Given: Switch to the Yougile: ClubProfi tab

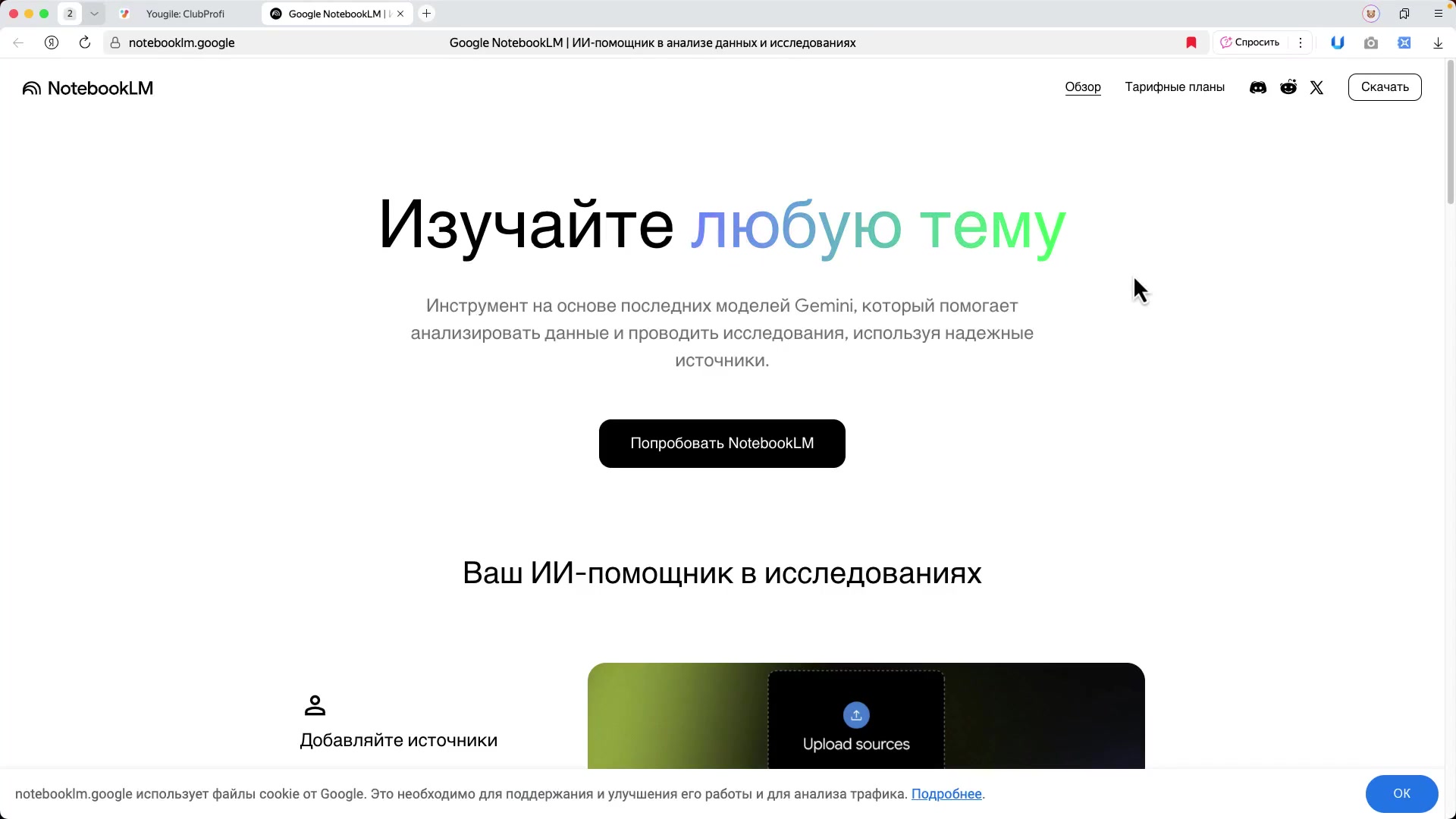Looking at the screenshot, I should 185,14.
